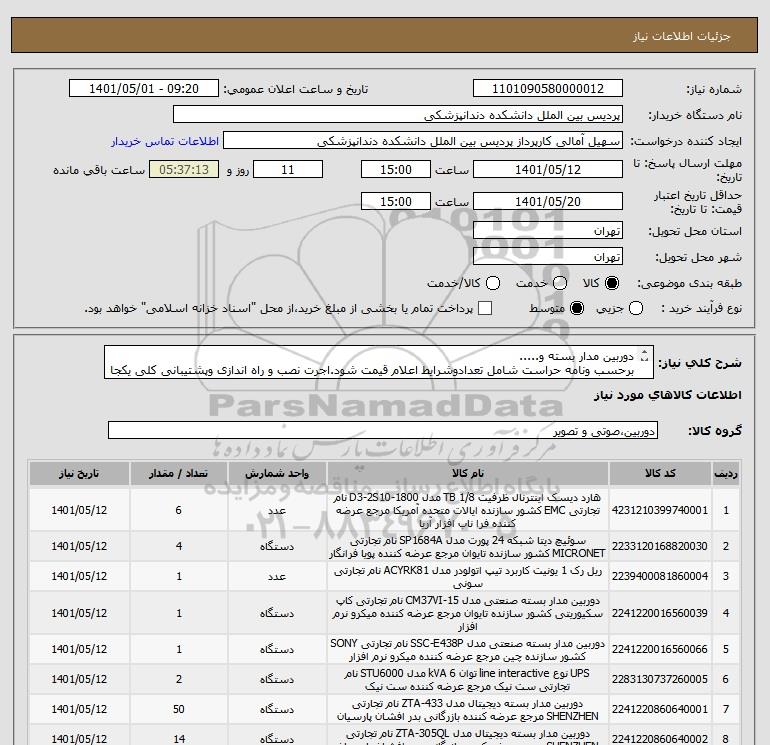Toggle the اسناد خزانه اسلامی payment checkbox
Screen dimensions: 770x745
click(x=485, y=308)
